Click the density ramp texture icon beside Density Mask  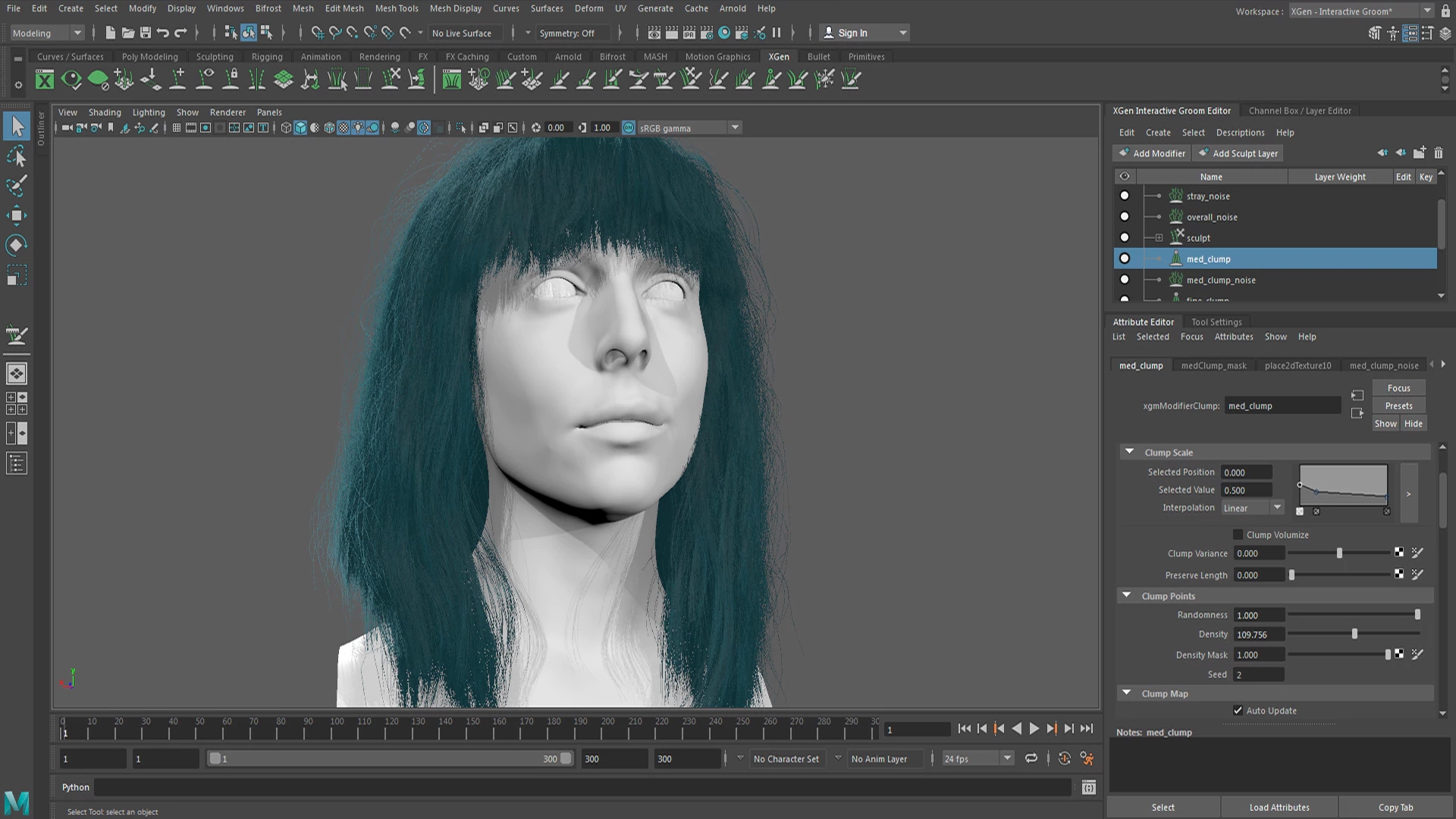click(x=1399, y=654)
